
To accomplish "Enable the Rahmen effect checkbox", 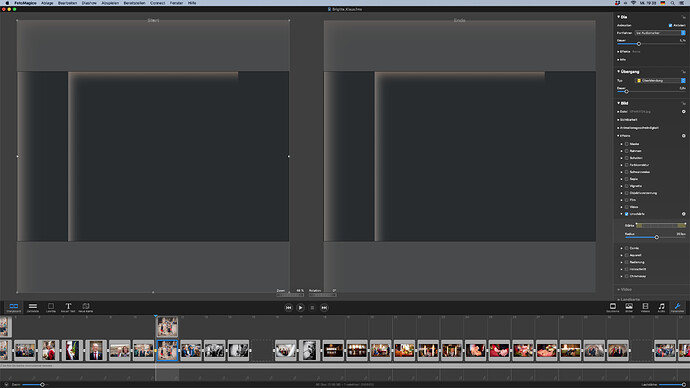I will 627,151.
